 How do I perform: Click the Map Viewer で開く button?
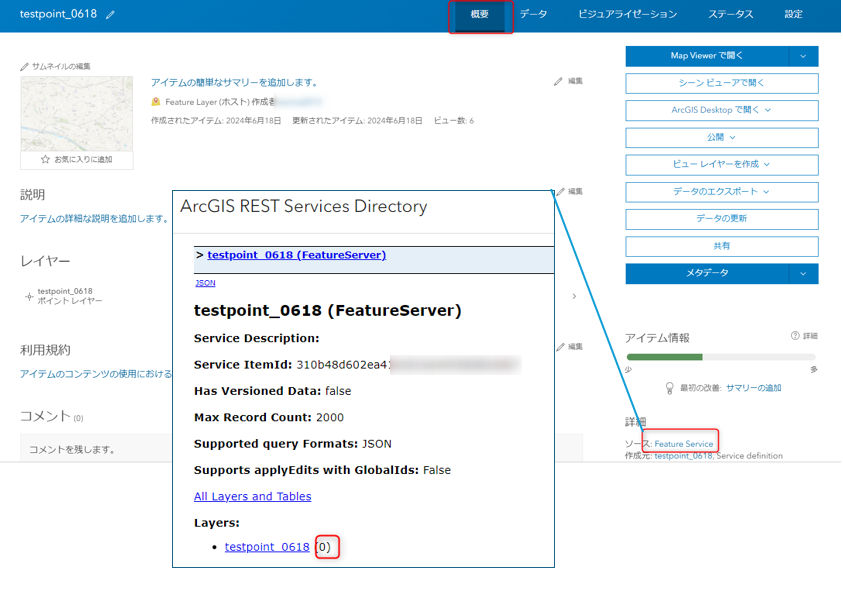click(707, 56)
